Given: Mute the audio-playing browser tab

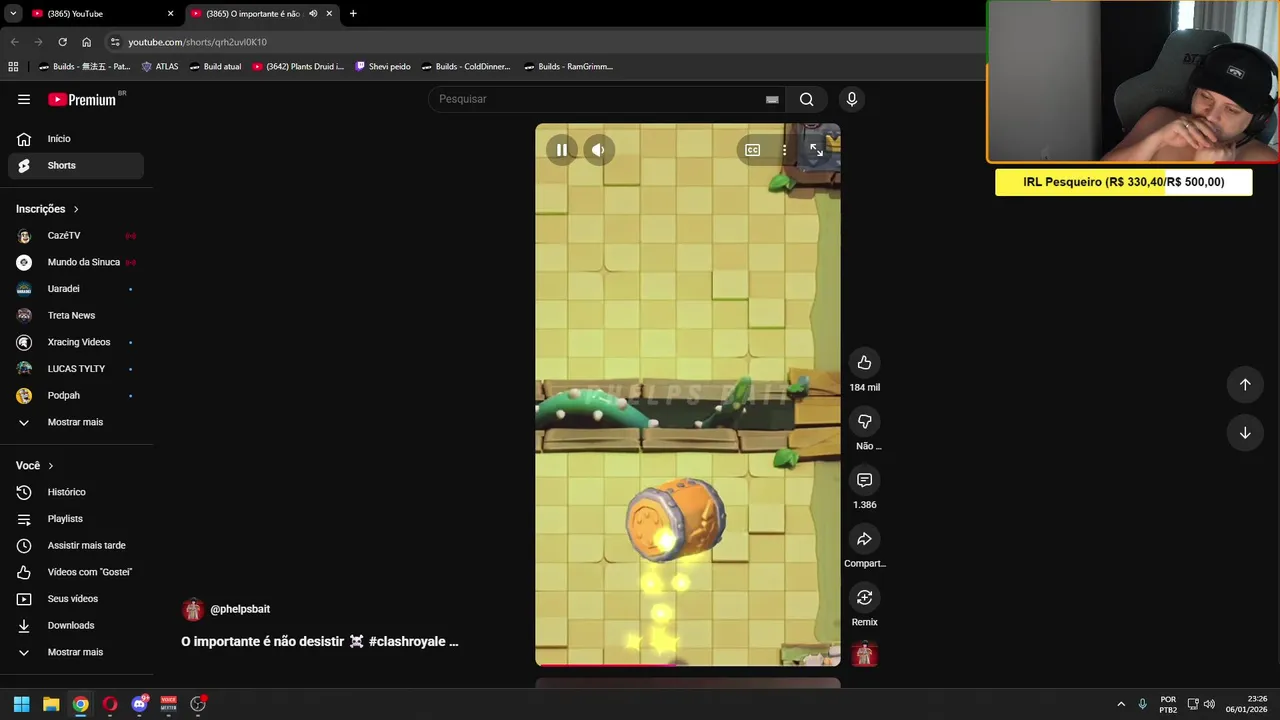Looking at the screenshot, I should pos(313,14).
